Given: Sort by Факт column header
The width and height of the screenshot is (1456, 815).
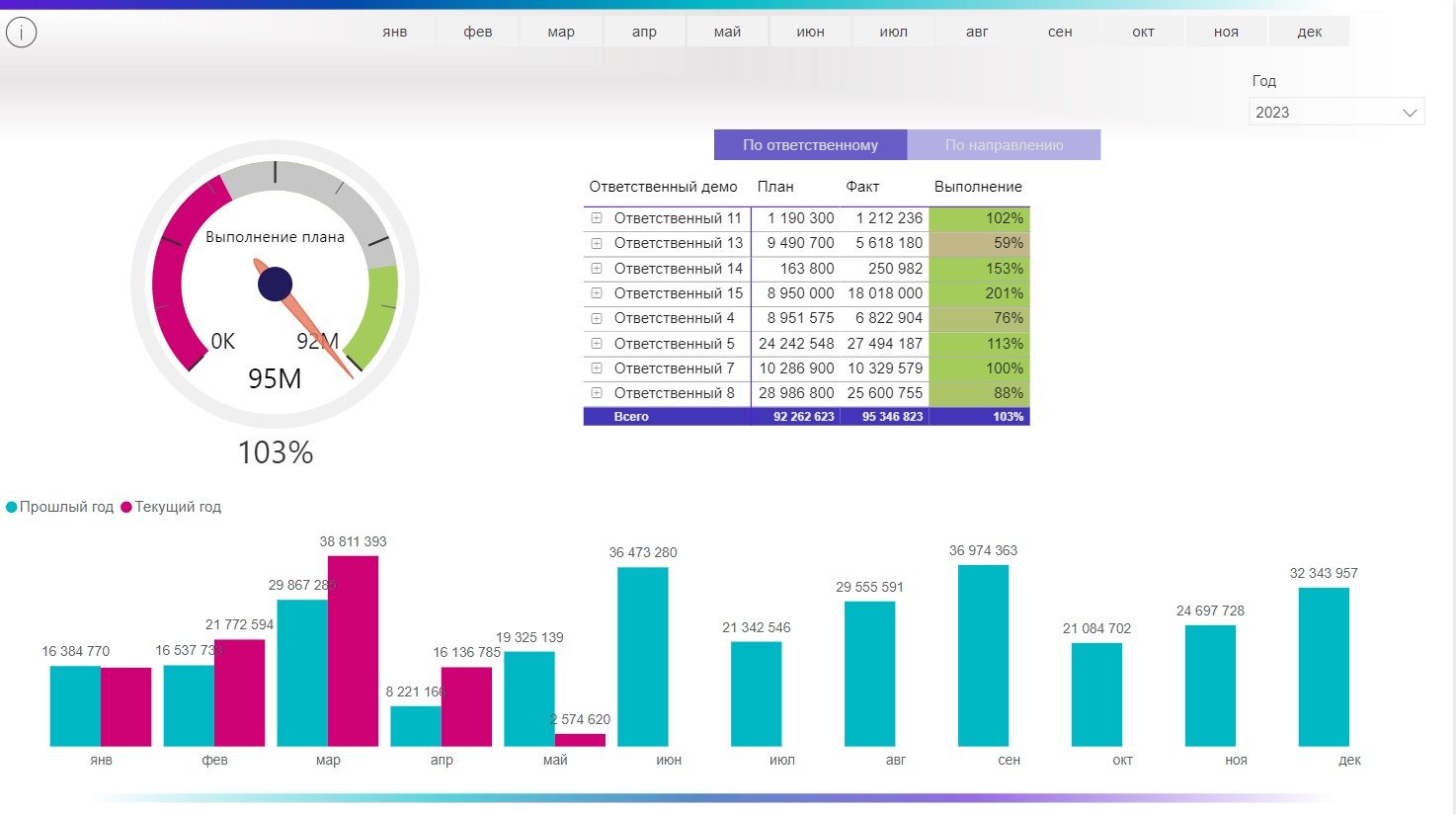Looking at the screenshot, I should pyautogui.click(x=862, y=187).
